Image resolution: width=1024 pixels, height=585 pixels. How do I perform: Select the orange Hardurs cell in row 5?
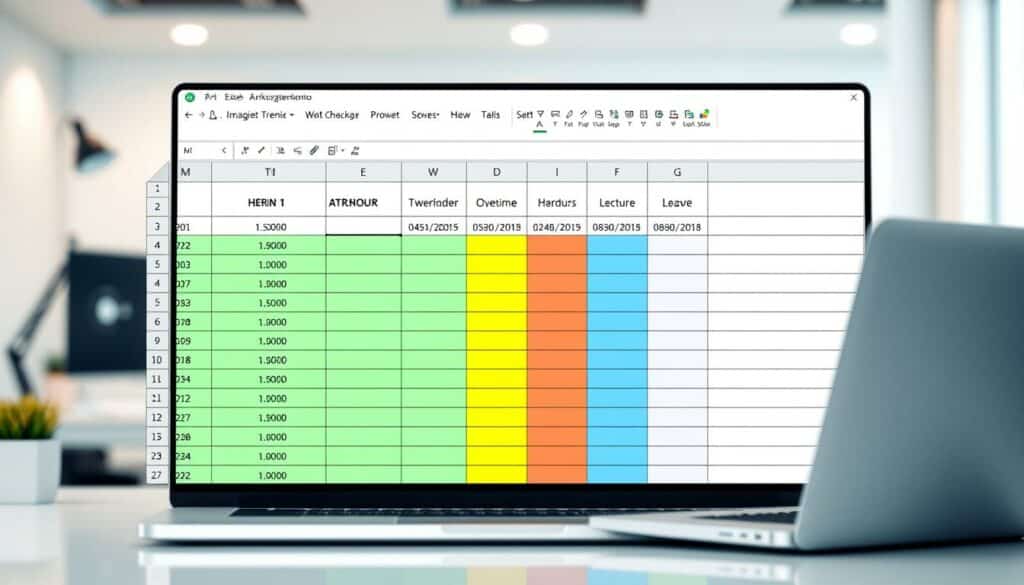(x=557, y=265)
